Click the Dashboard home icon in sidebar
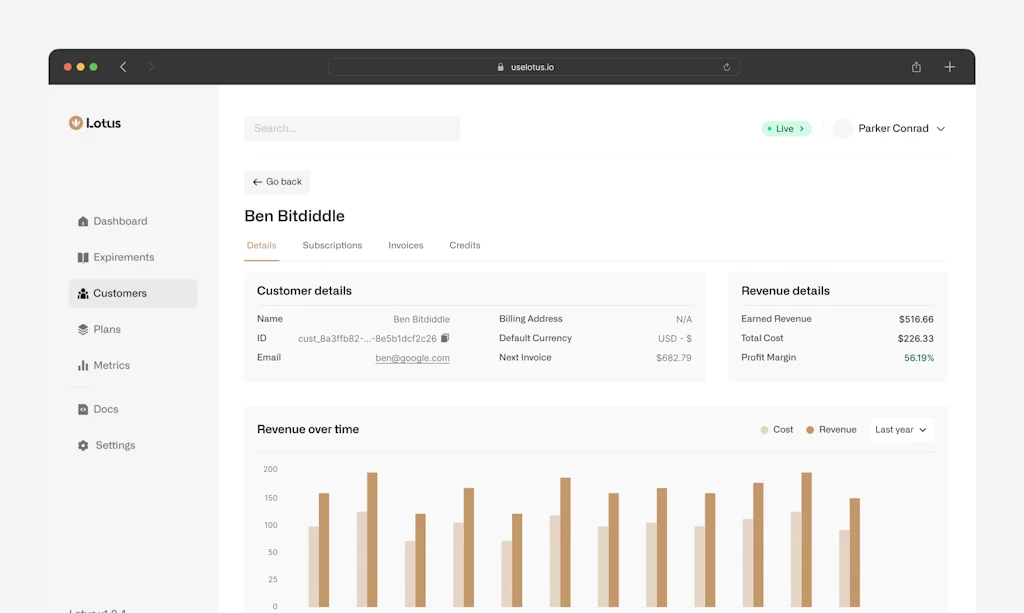This screenshot has height=613, width=1024. (83, 221)
